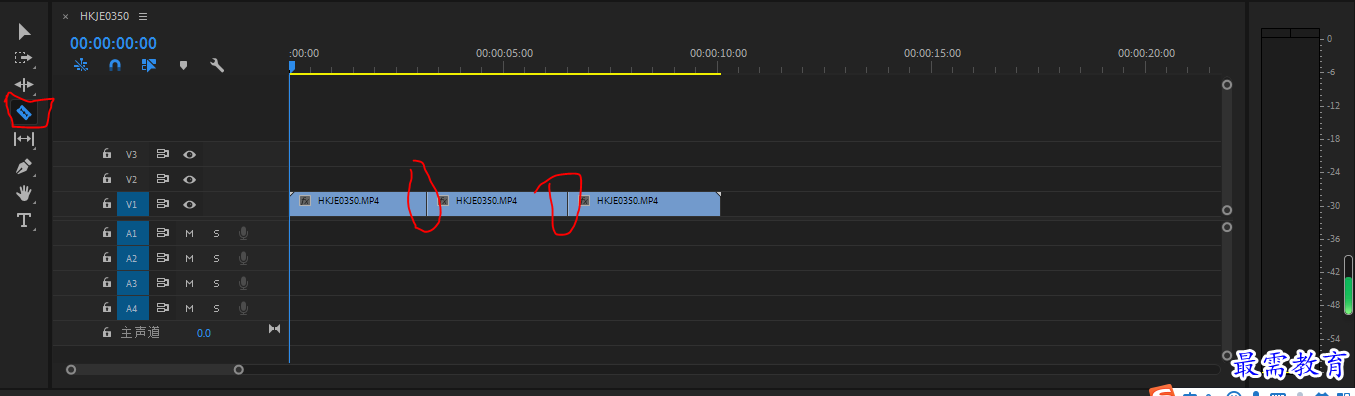
Task: Mute audio track A2
Action: [189, 258]
